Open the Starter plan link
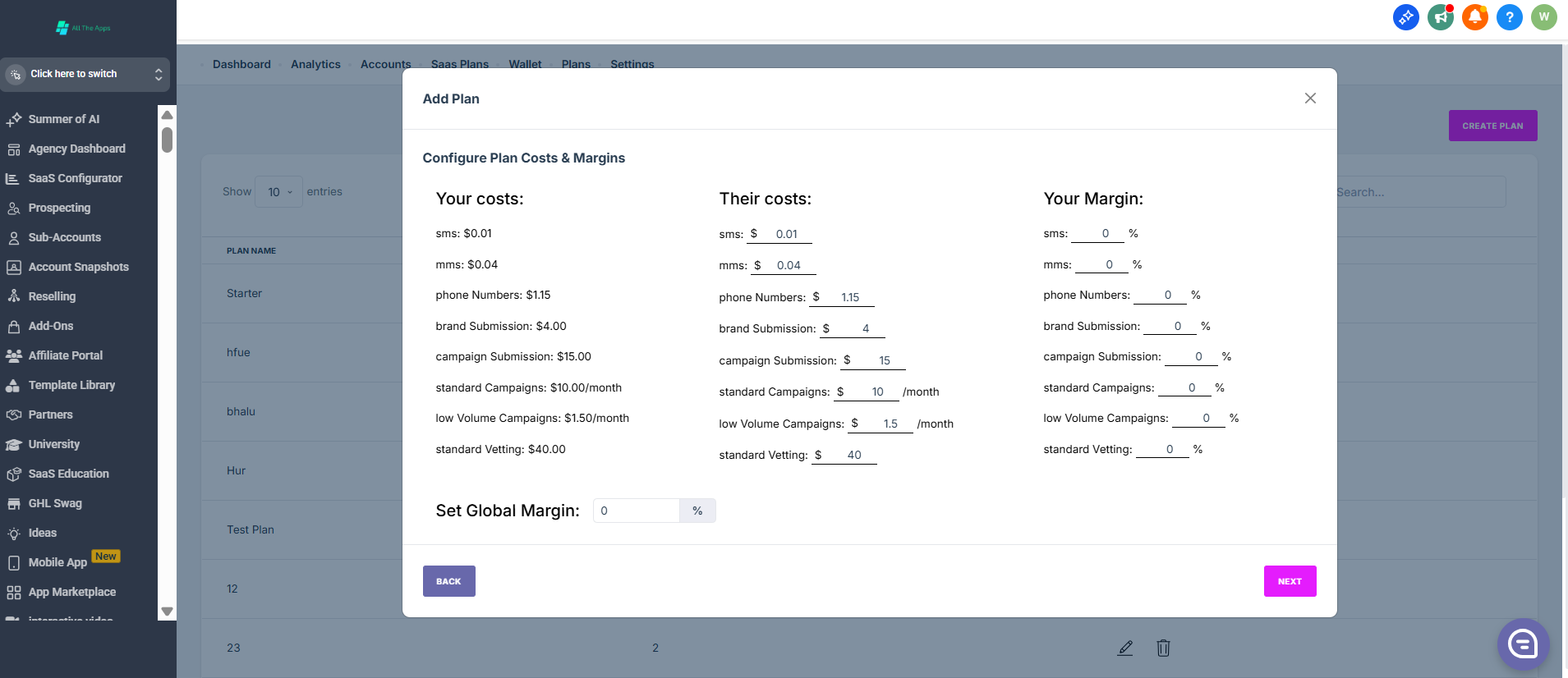Screen dimensions: 1568x678 click(x=244, y=293)
